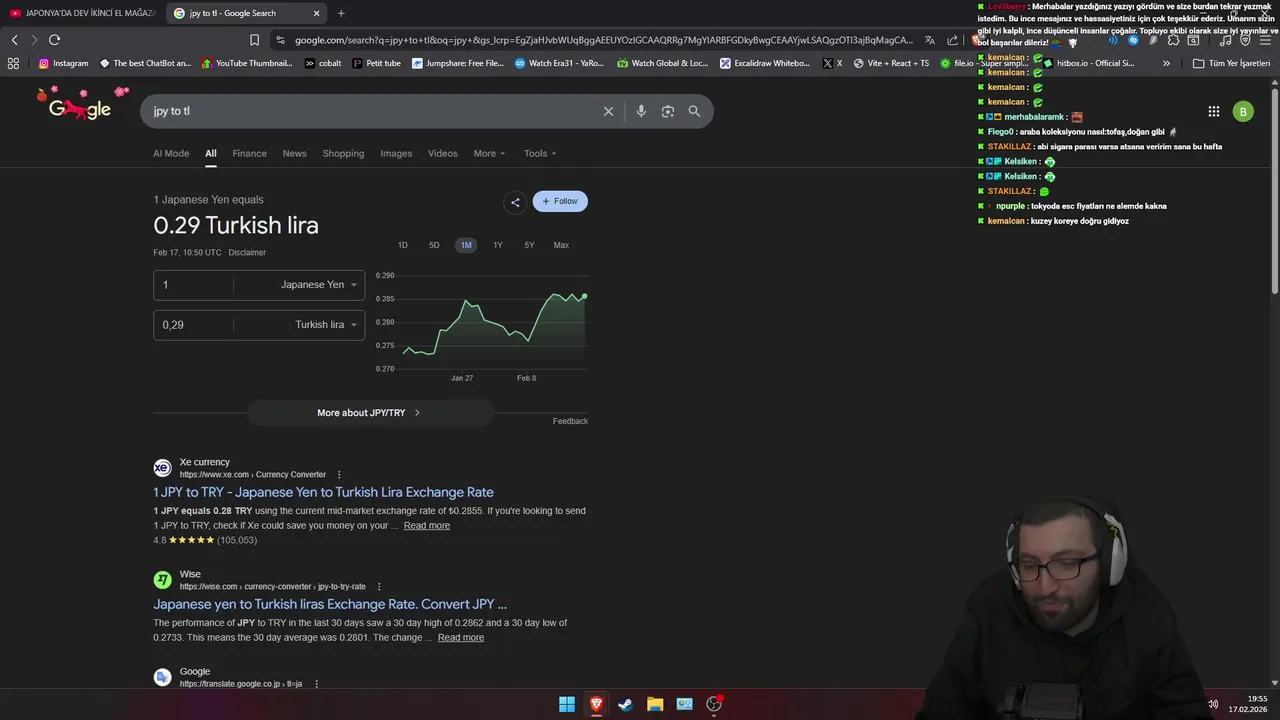Click the magnifier search submit icon
This screenshot has width=1280, height=720.
(694, 111)
